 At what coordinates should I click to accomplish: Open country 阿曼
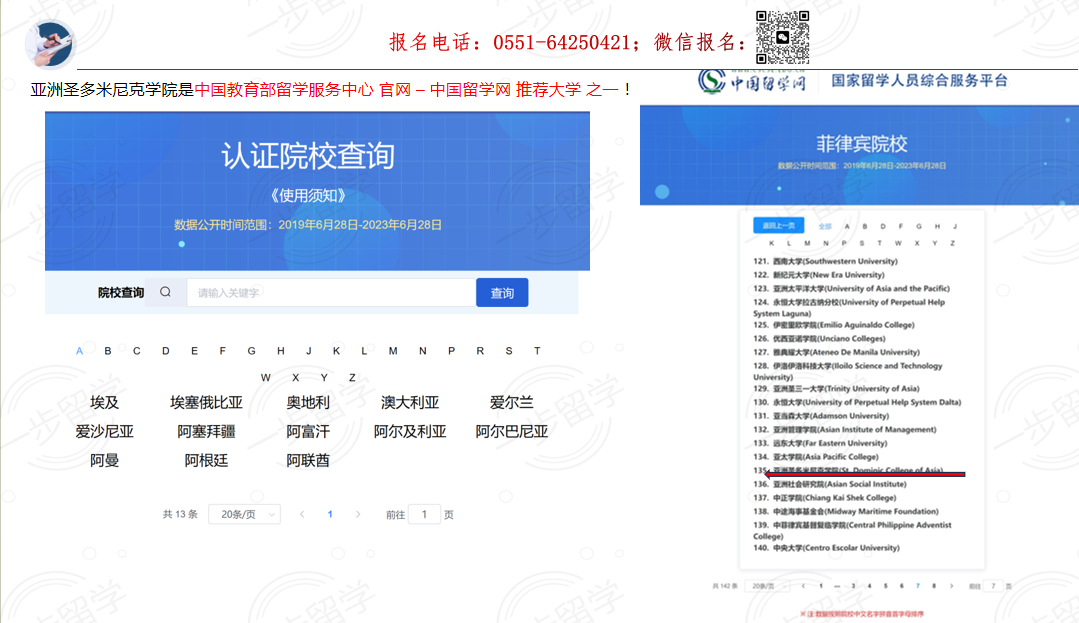(x=105, y=461)
